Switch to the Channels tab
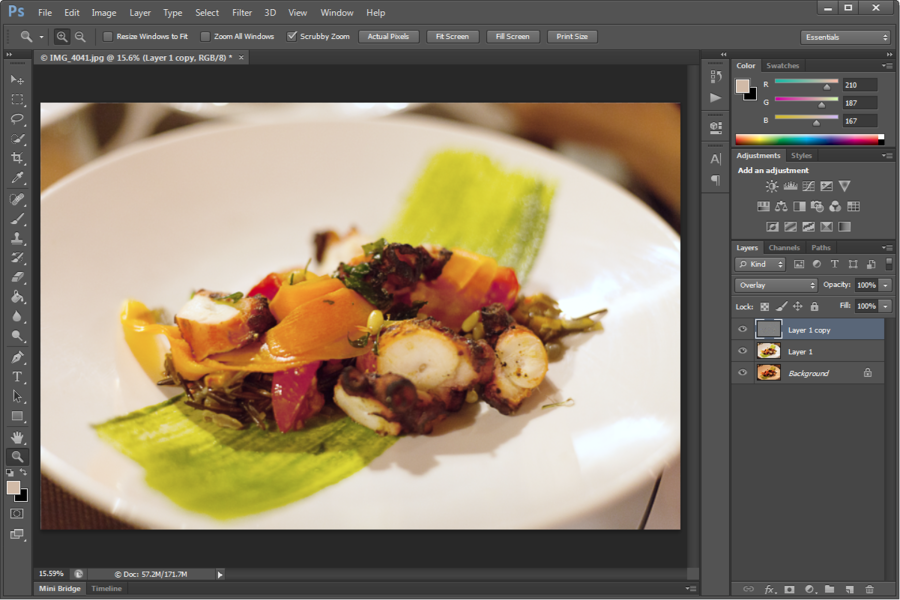Viewport: 900px width, 600px height. [784, 247]
